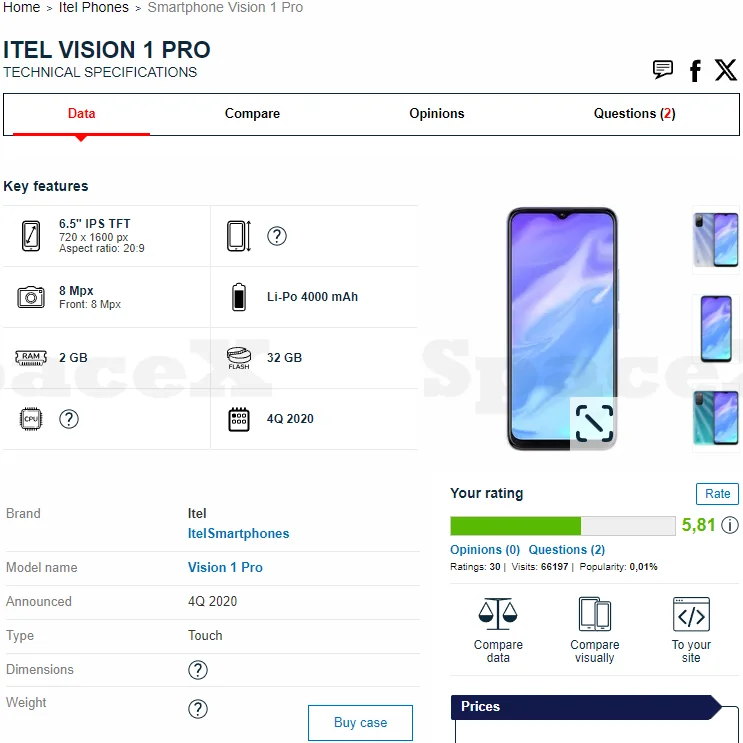Image resolution: width=743 pixels, height=743 pixels.
Task: Click the Compare data scales icon
Action: click(498, 613)
